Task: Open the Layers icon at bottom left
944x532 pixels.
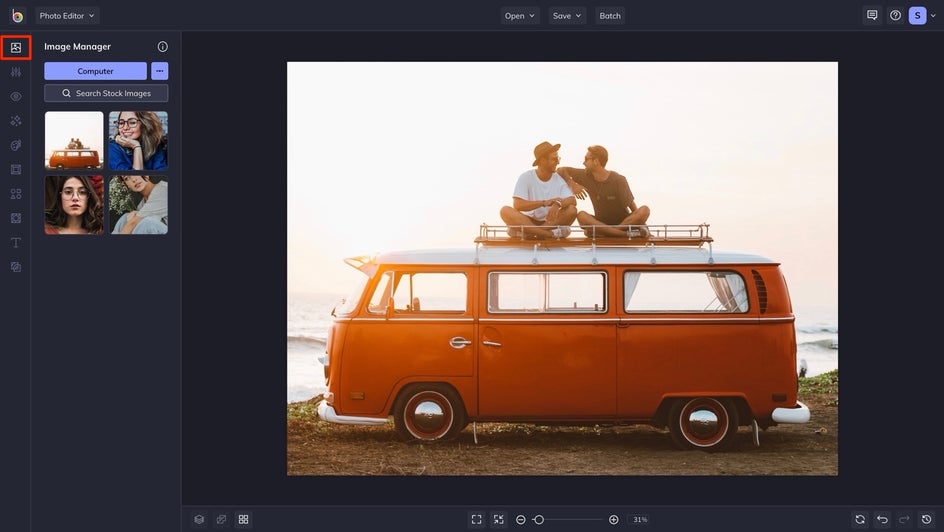Action: 199,519
